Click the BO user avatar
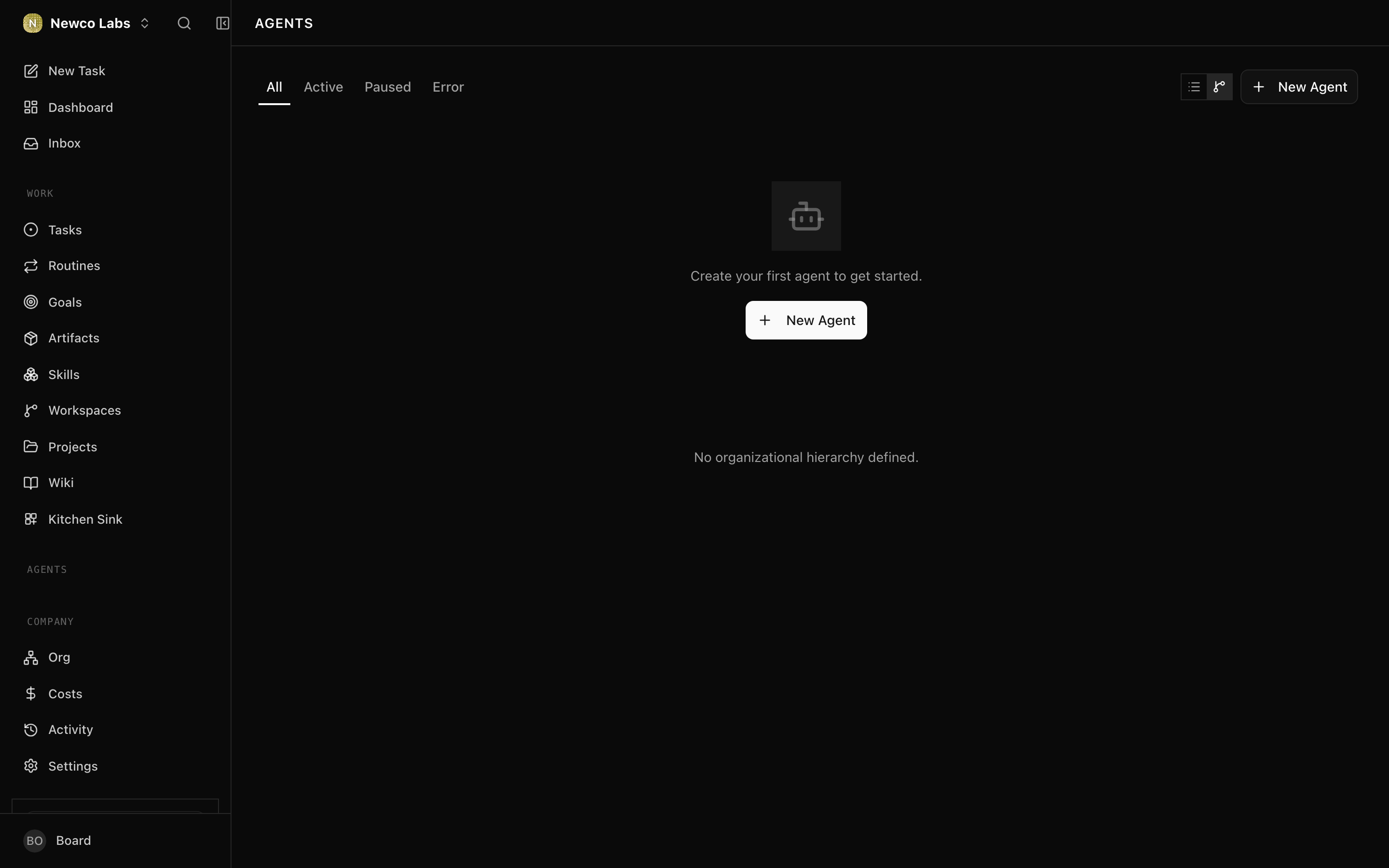This screenshot has height=868, width=1389. (34, 841)
